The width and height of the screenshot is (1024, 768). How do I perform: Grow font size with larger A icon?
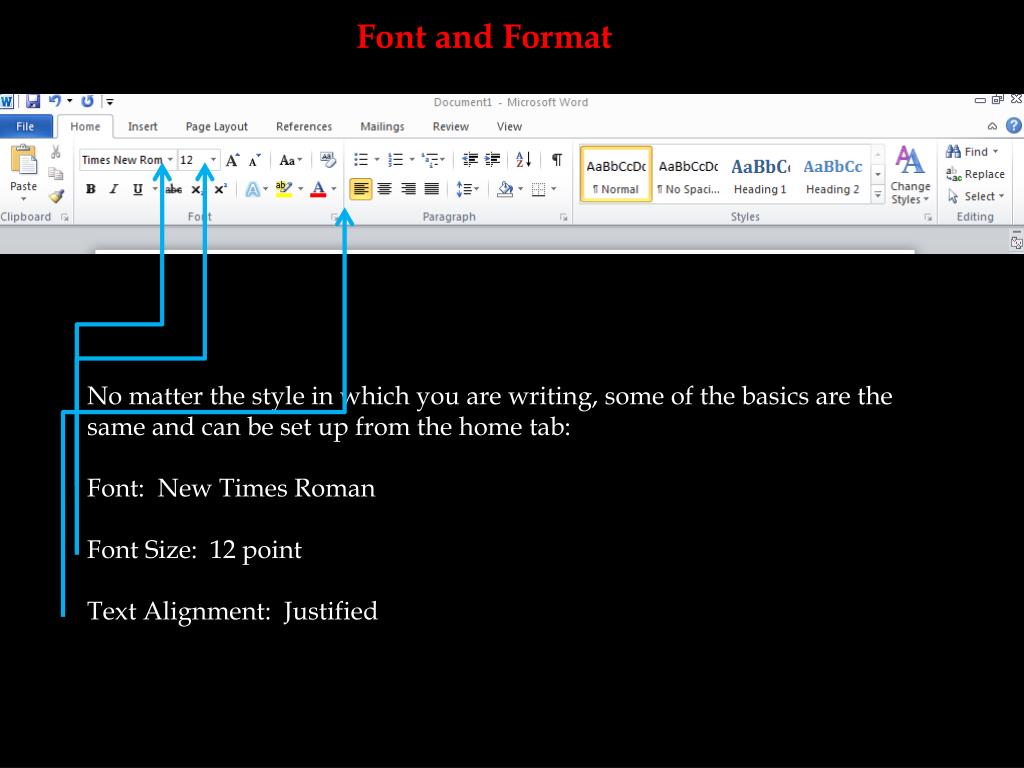pyautogui.click(x=232, y=160)
